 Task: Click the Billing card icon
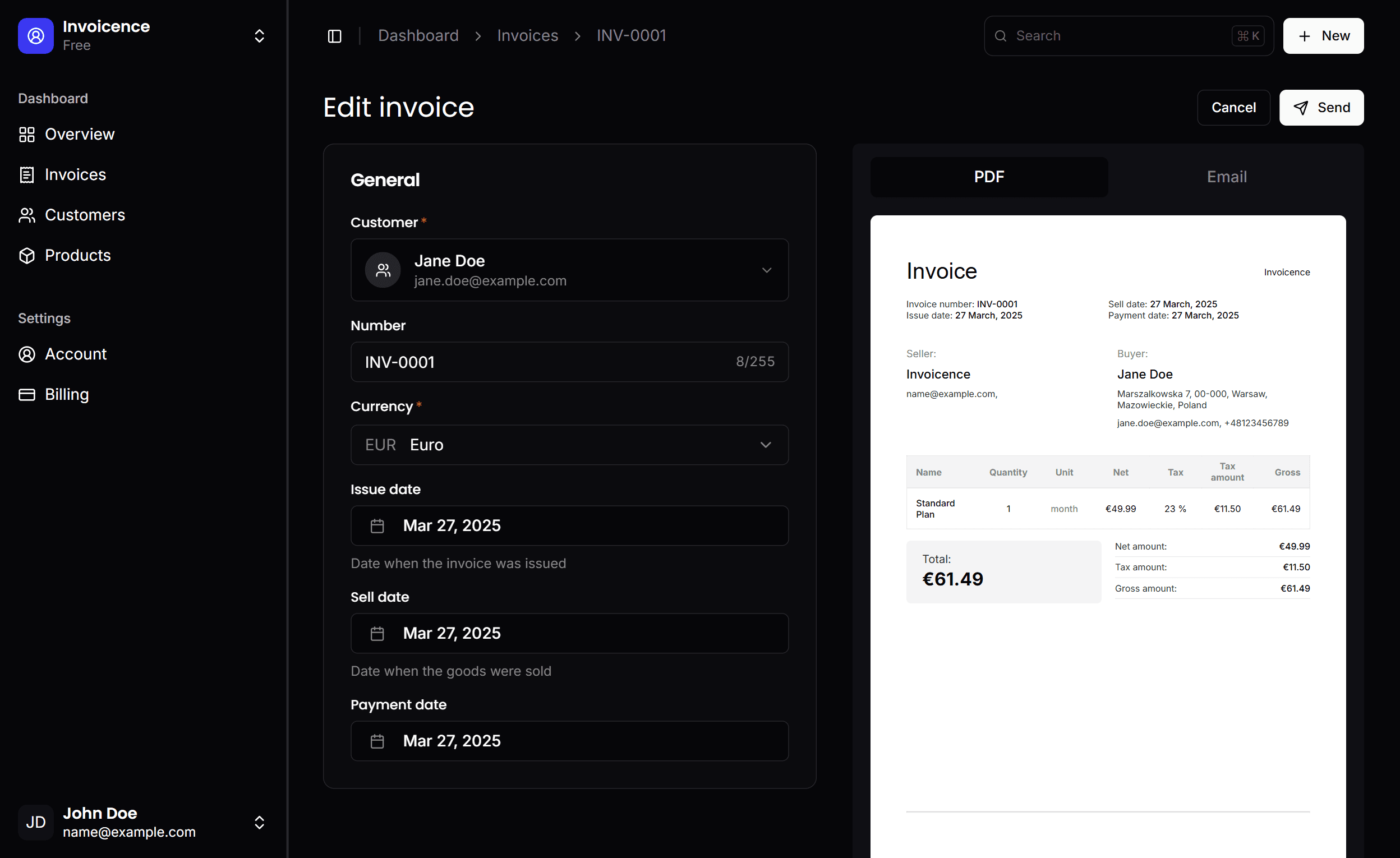pyautogui.click(x=27, y=395)
